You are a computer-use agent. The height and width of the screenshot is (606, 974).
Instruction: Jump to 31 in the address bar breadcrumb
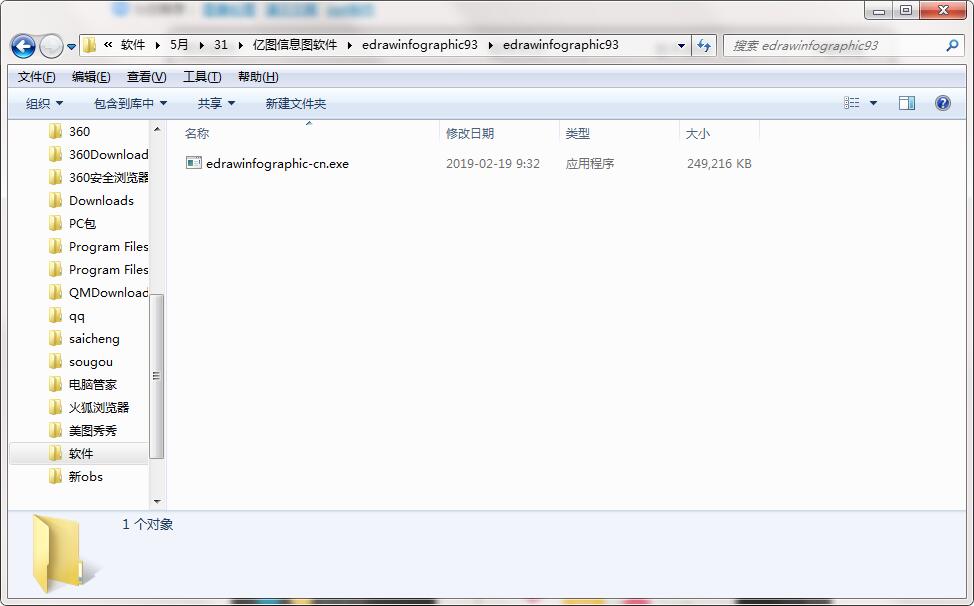pyautogui.click(x=221, y=45)
